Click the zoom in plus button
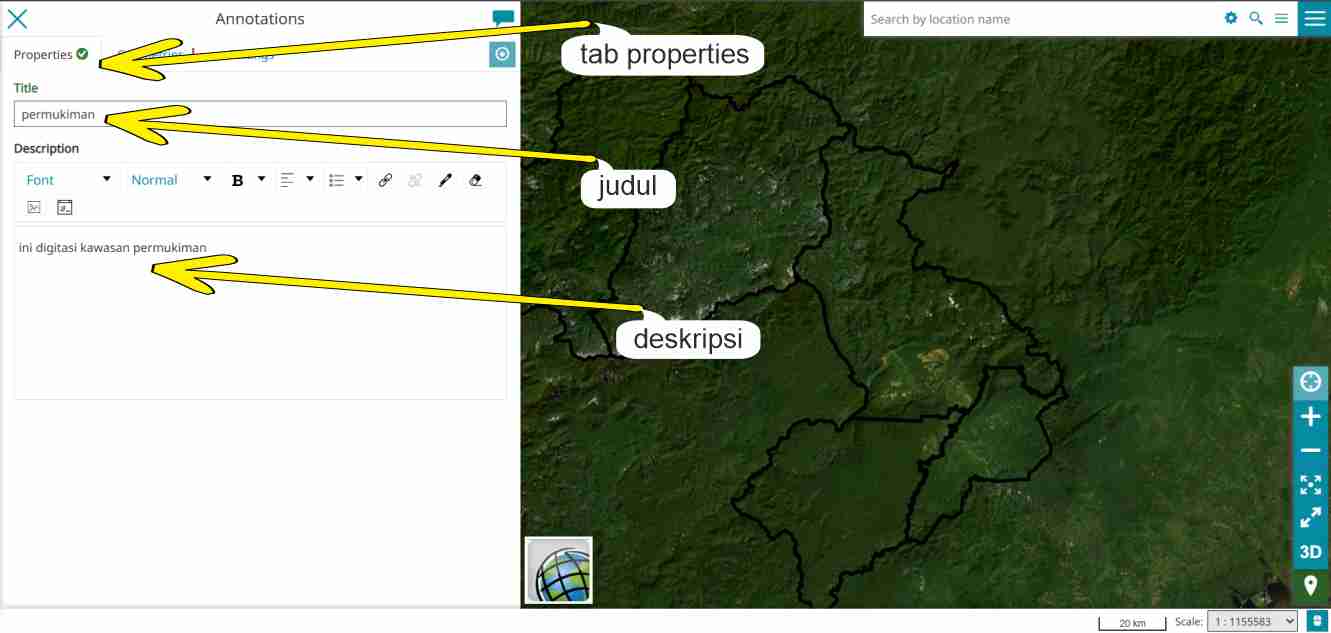The image size is (1331, 633). 1310,417
